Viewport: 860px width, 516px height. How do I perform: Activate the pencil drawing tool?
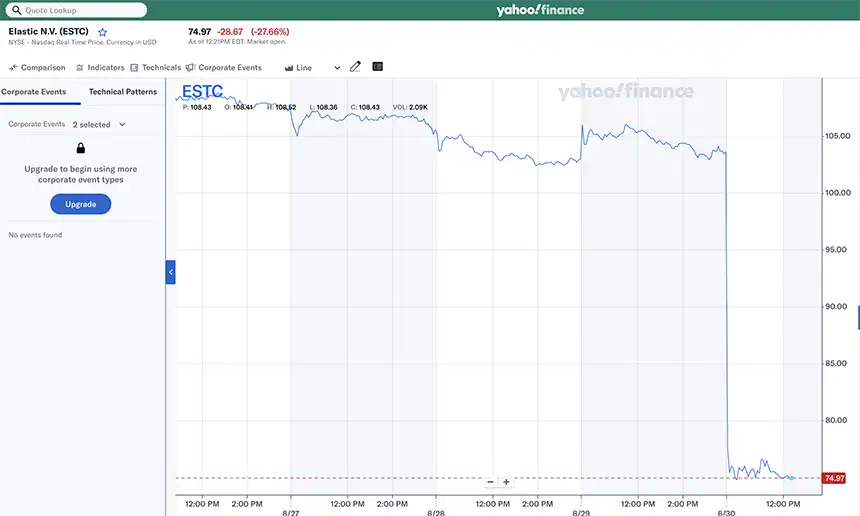[x=355, y=67]
